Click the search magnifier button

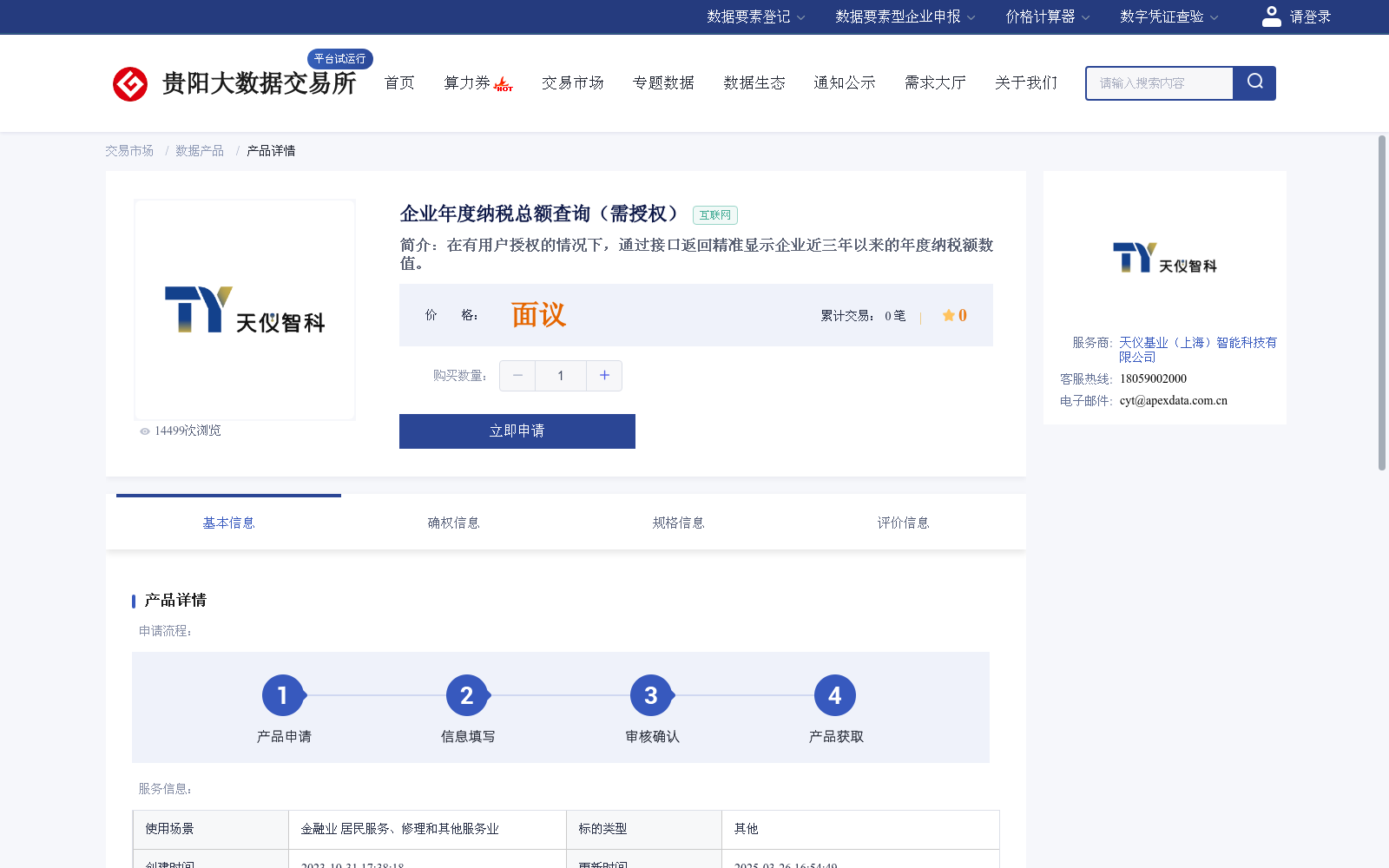pyautogui.click(x=1254, y=83)
